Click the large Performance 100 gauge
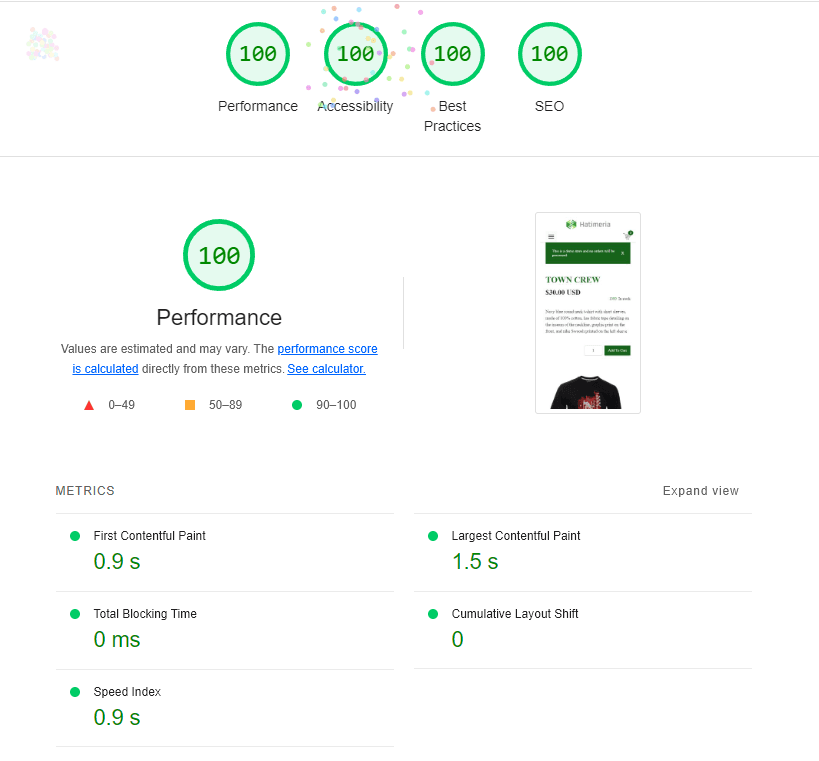This screenshot has height=761, width=819. pos(219,256)
